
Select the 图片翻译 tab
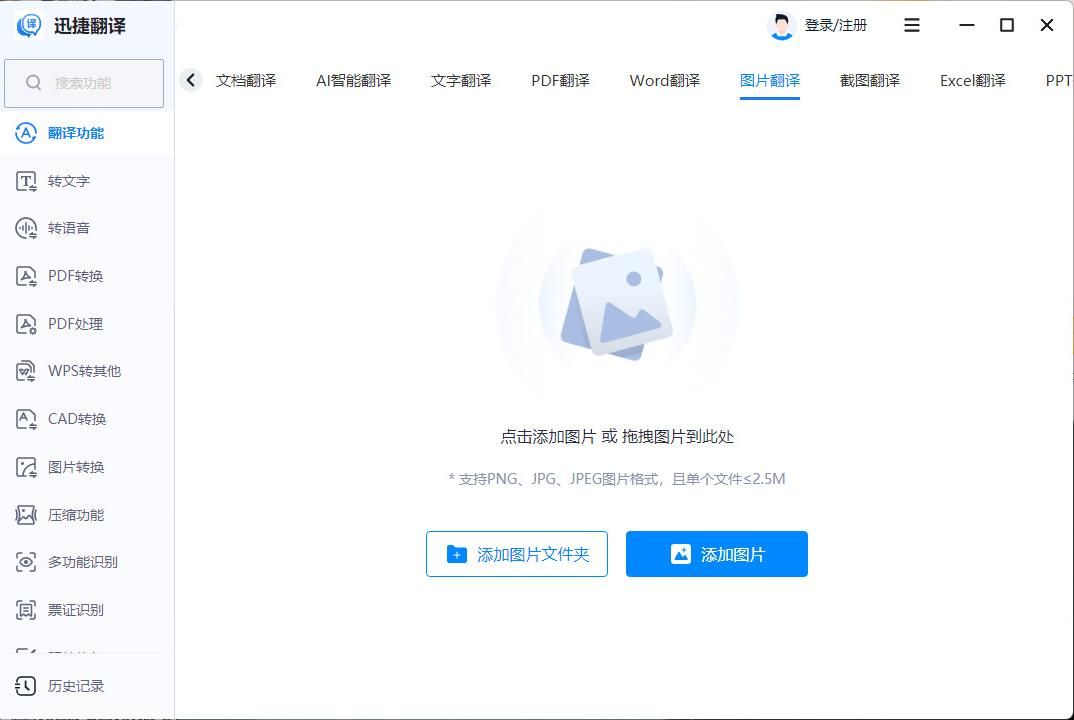point(770,81)
